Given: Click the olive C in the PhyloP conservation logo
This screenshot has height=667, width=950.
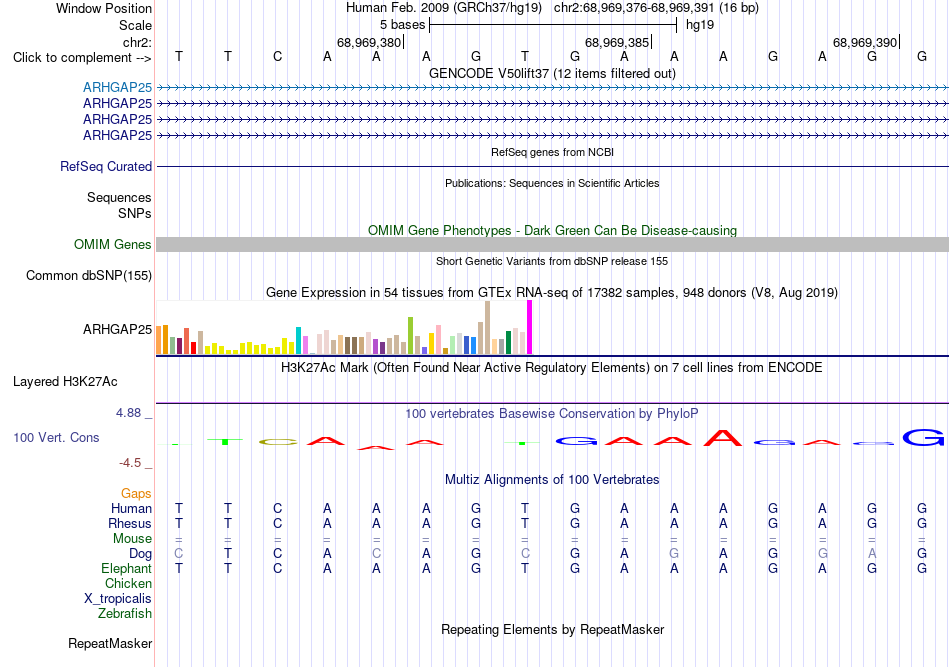Looking at the screenshot, I should [278, 442].
